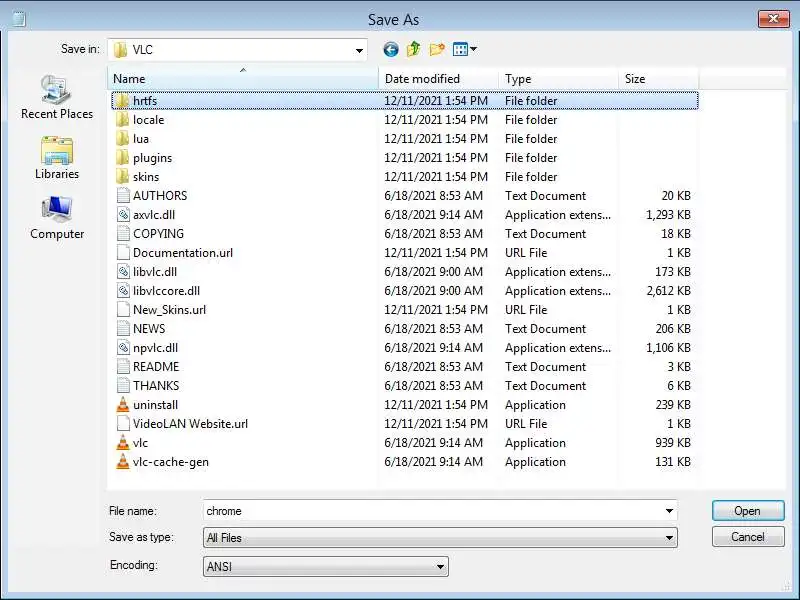Select the locale folder icon
The height and width of the screenshot is (600, 800).
coord(122,119)
